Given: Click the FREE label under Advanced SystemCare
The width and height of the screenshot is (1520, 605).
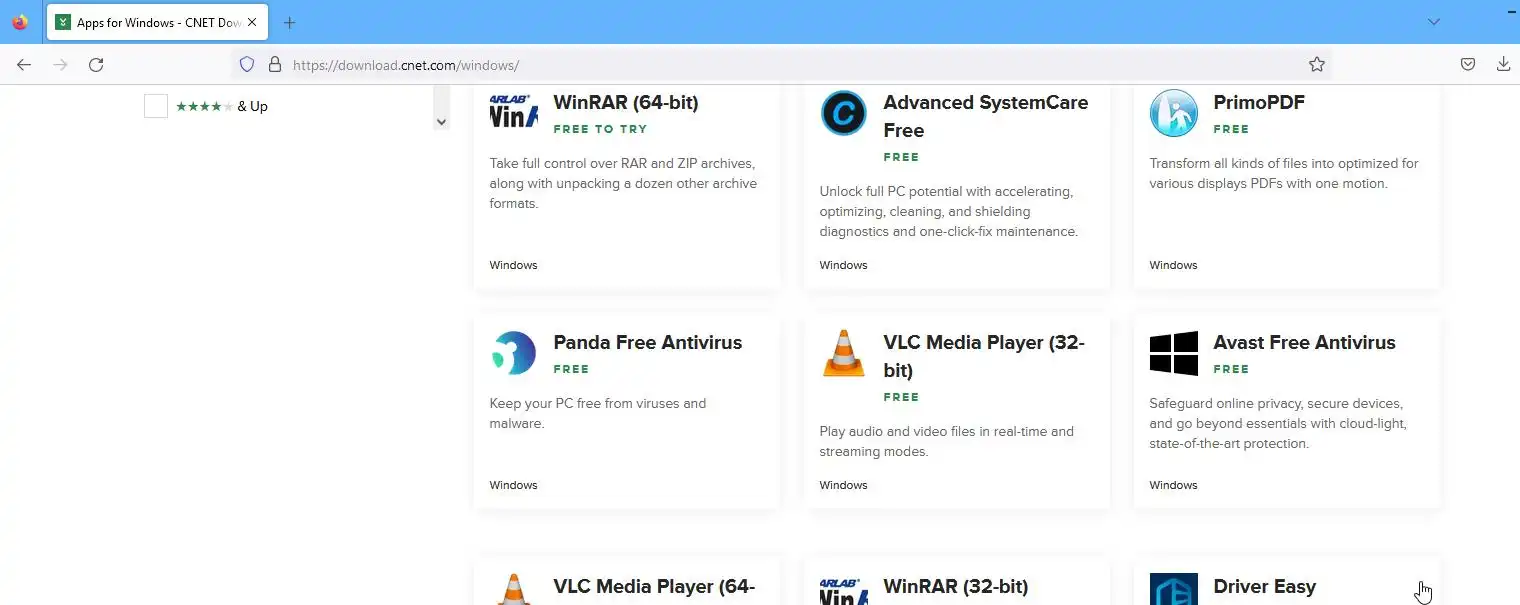Looking at the screenshot, I should click(901, 157).
